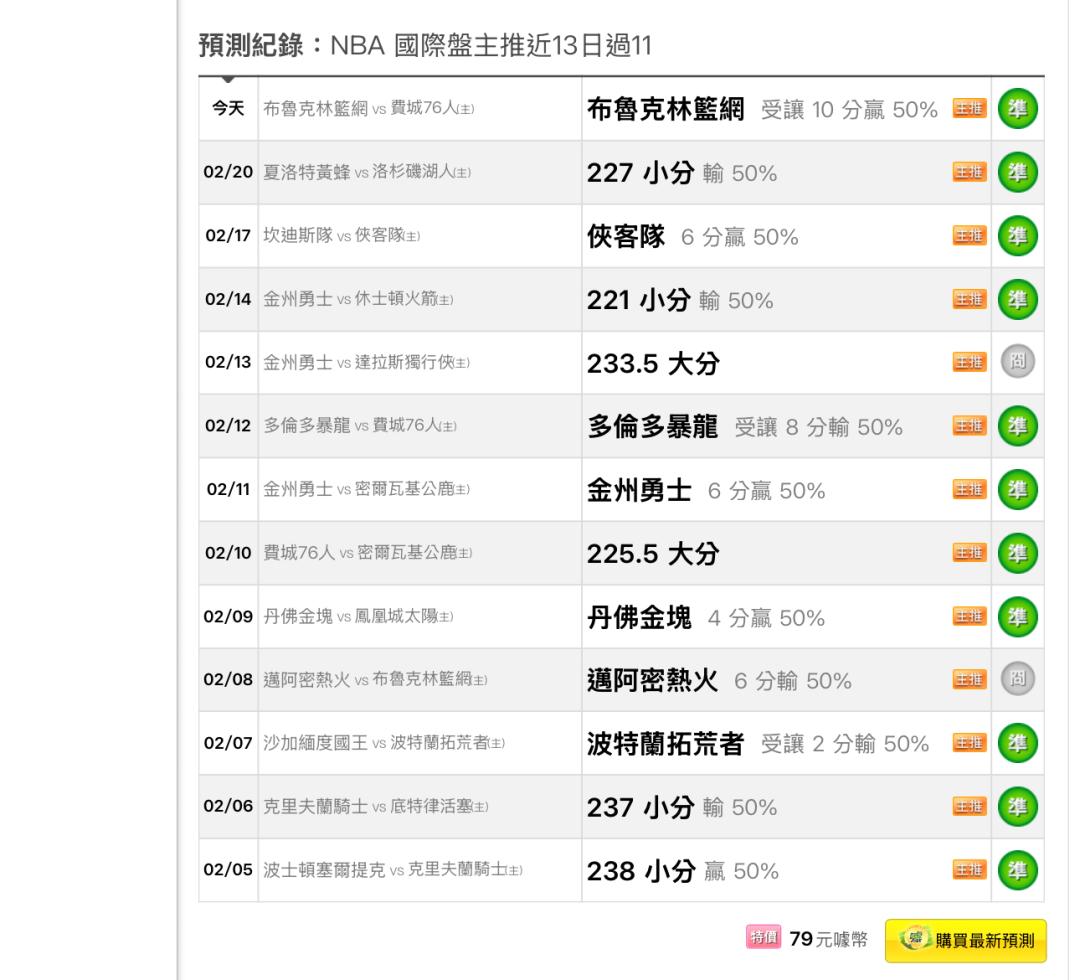Select prediction 邁阿密熱火 6 分輸 50%
This screenshot has width=1080, height=980.
[719, 681]
